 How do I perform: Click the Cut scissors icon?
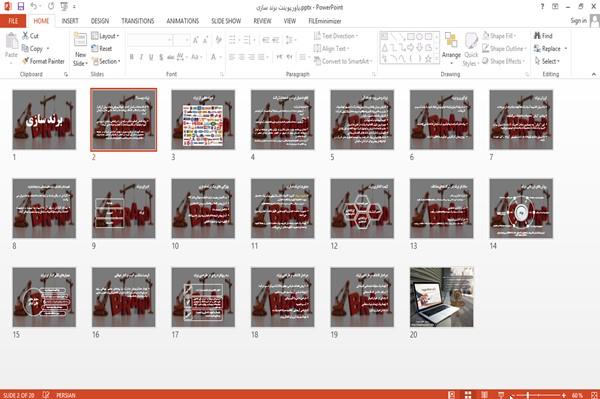(26, 36)
